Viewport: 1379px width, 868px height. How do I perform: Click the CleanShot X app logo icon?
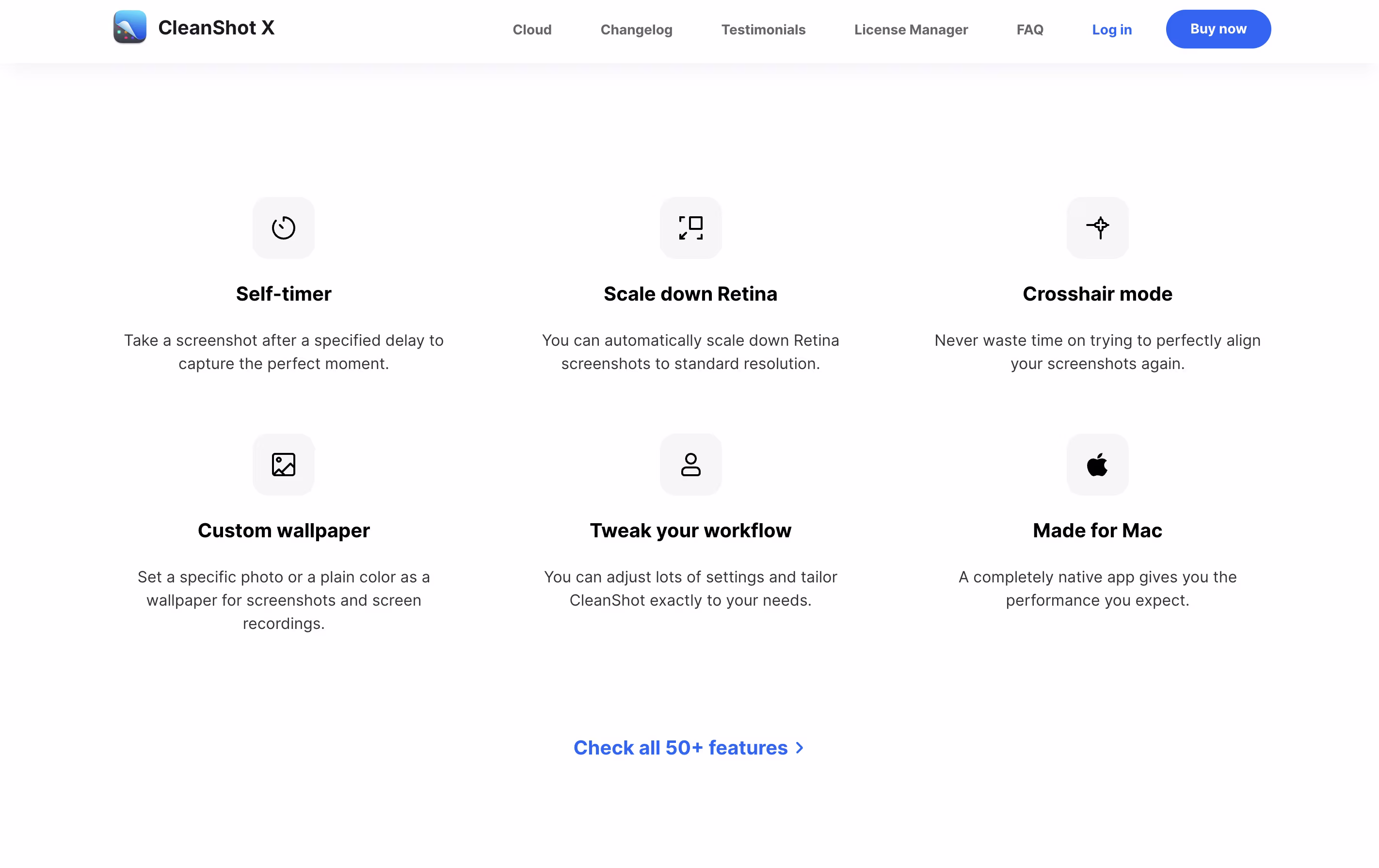[x=130, y=27]
